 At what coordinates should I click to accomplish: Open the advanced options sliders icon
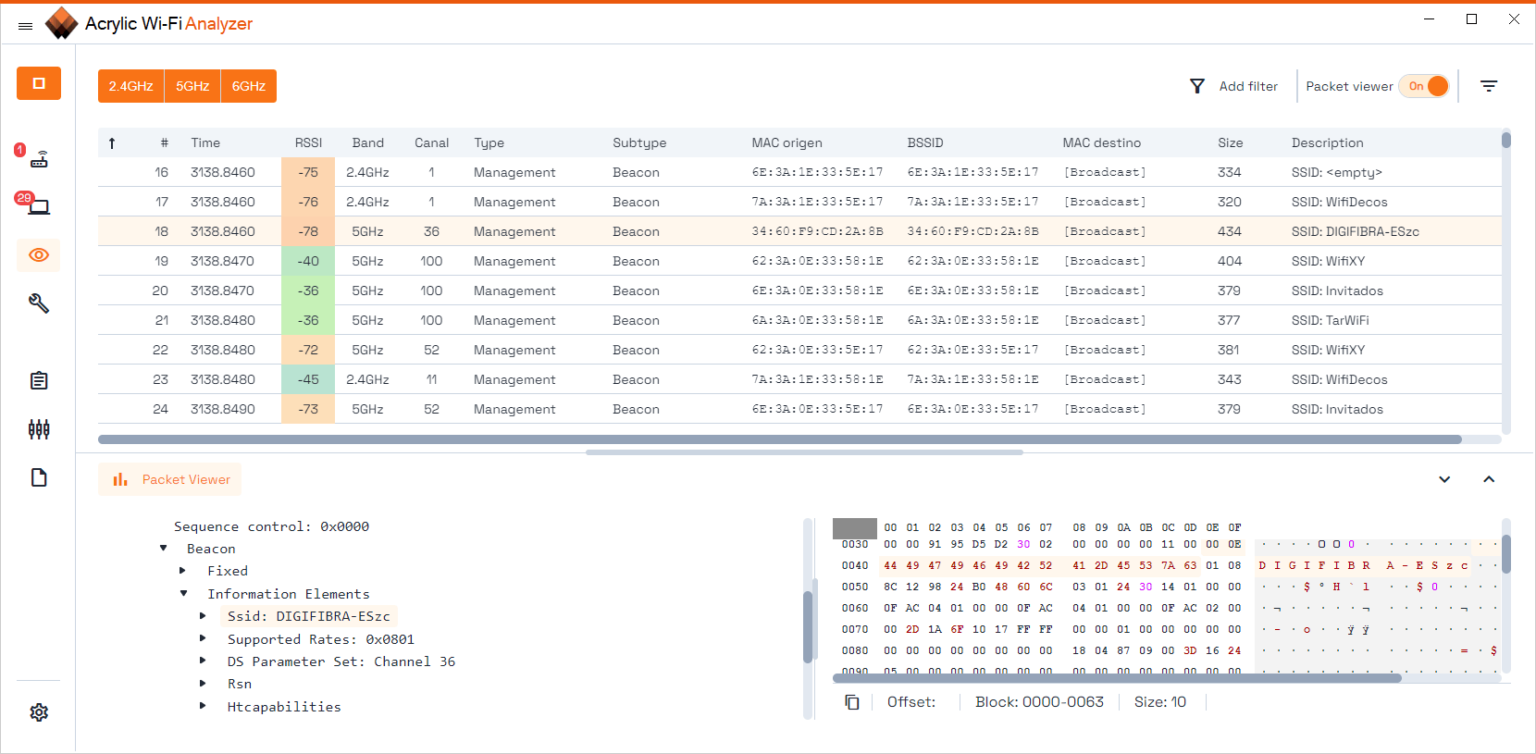pos(38,429)
